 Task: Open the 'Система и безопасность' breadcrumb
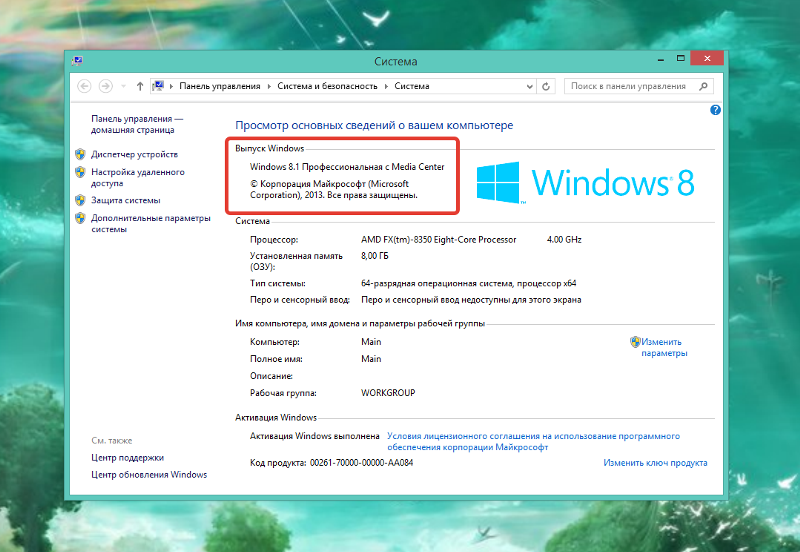click(327, 86)
